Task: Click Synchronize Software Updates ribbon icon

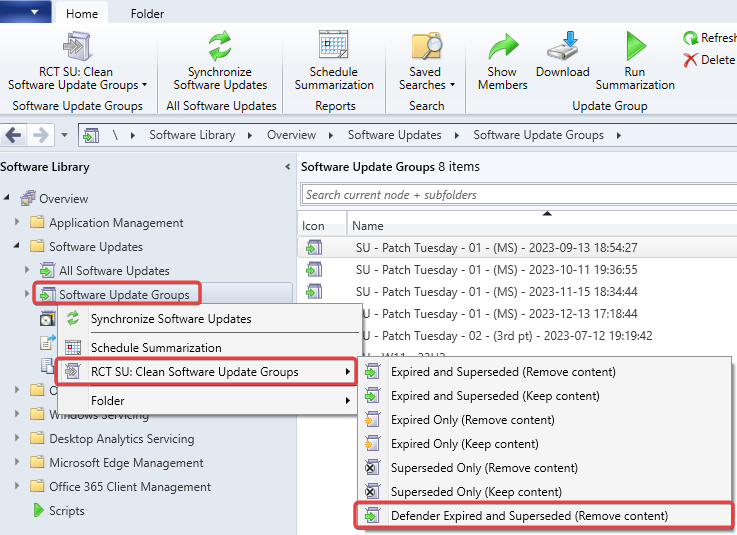Action: click(x=220, y=46)
